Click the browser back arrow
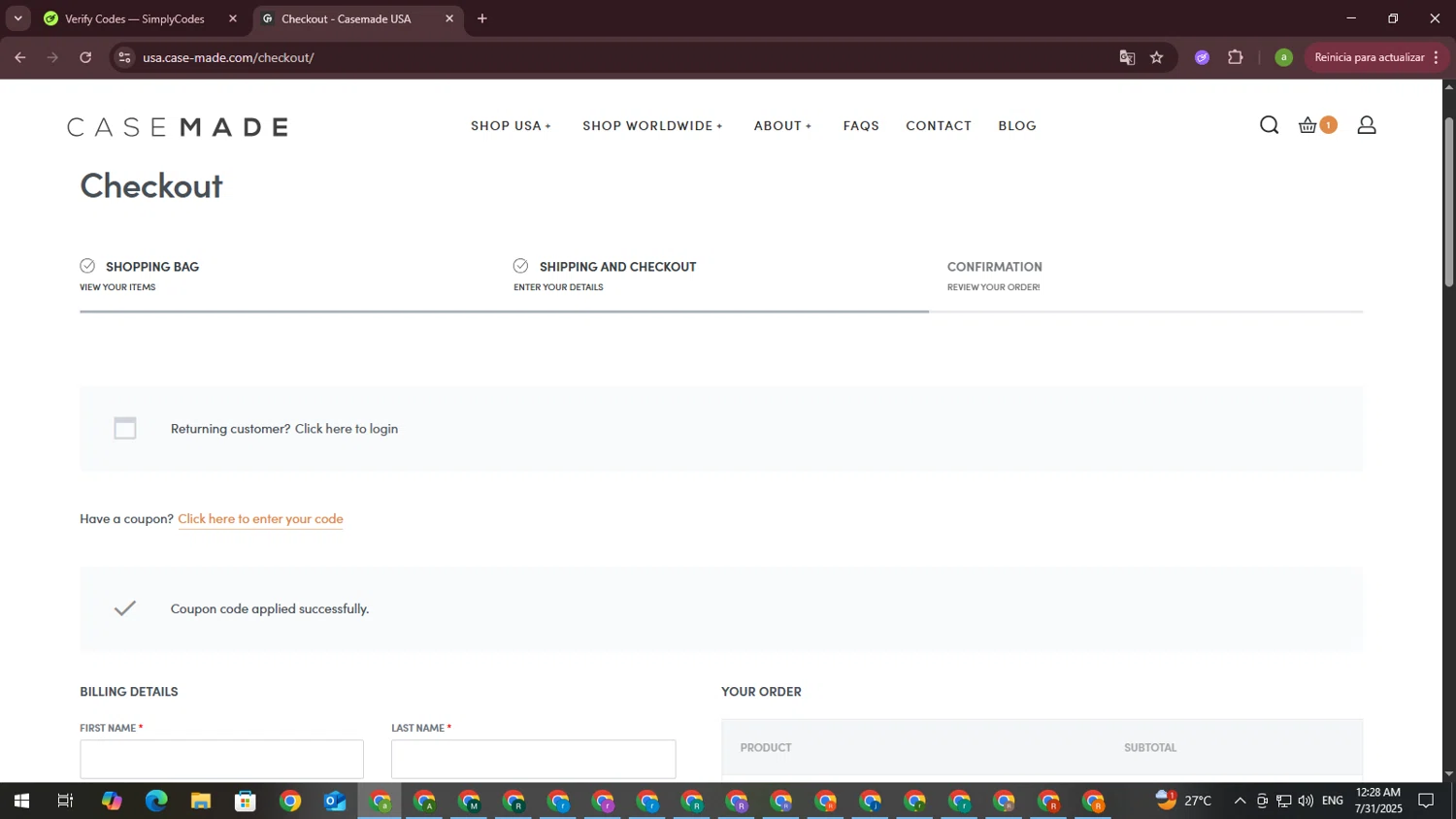The image size is (1456, 819). 20,57
